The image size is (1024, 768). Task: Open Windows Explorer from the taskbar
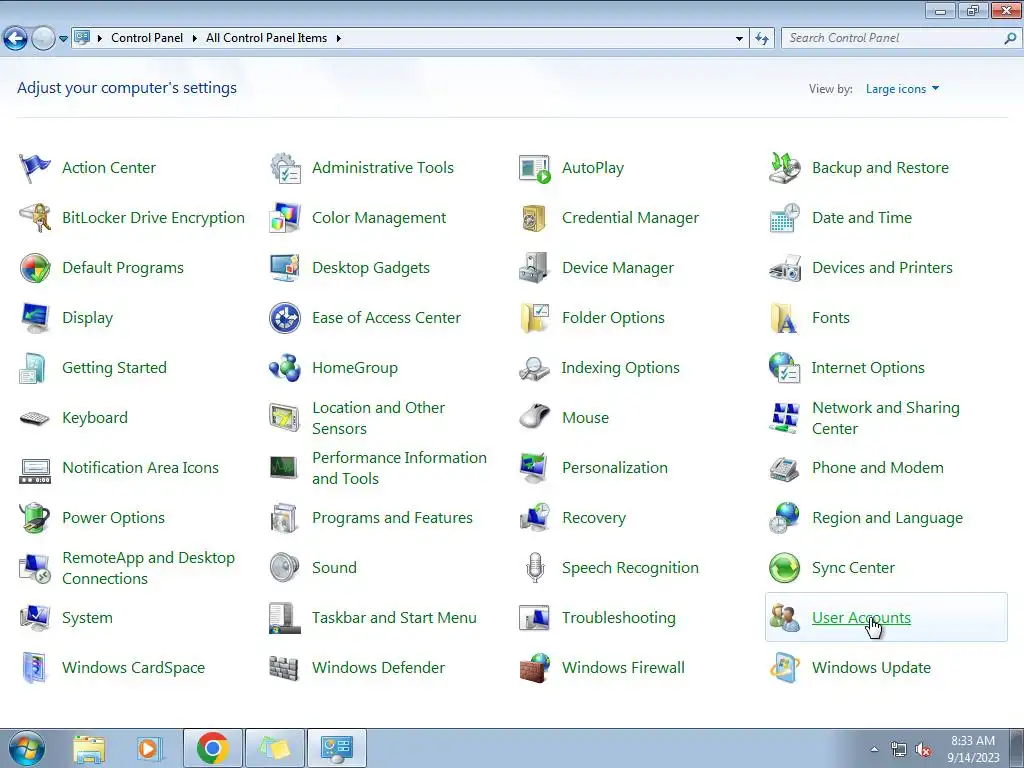[89, 748]
